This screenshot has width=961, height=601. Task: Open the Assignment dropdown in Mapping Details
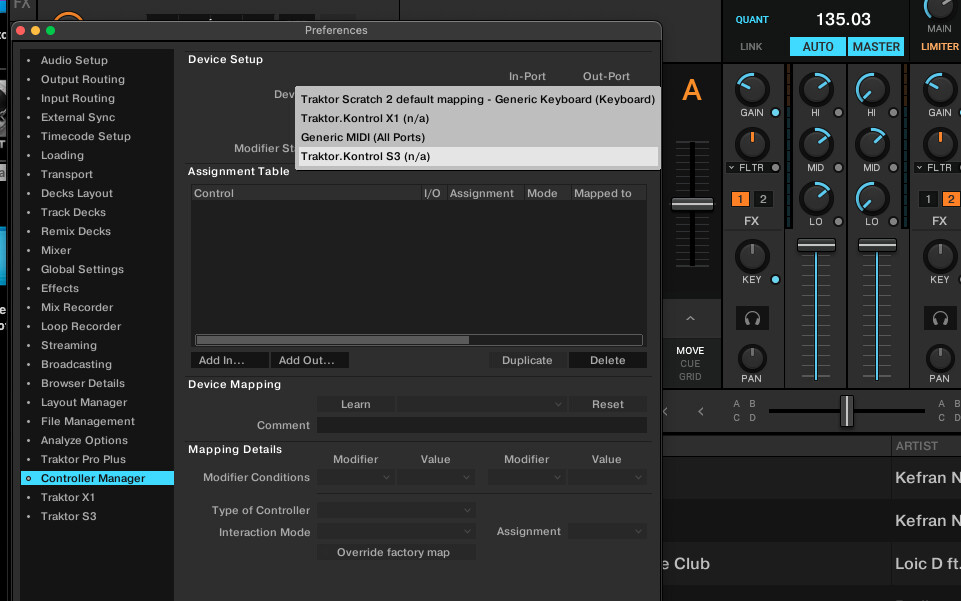point(607,532)
